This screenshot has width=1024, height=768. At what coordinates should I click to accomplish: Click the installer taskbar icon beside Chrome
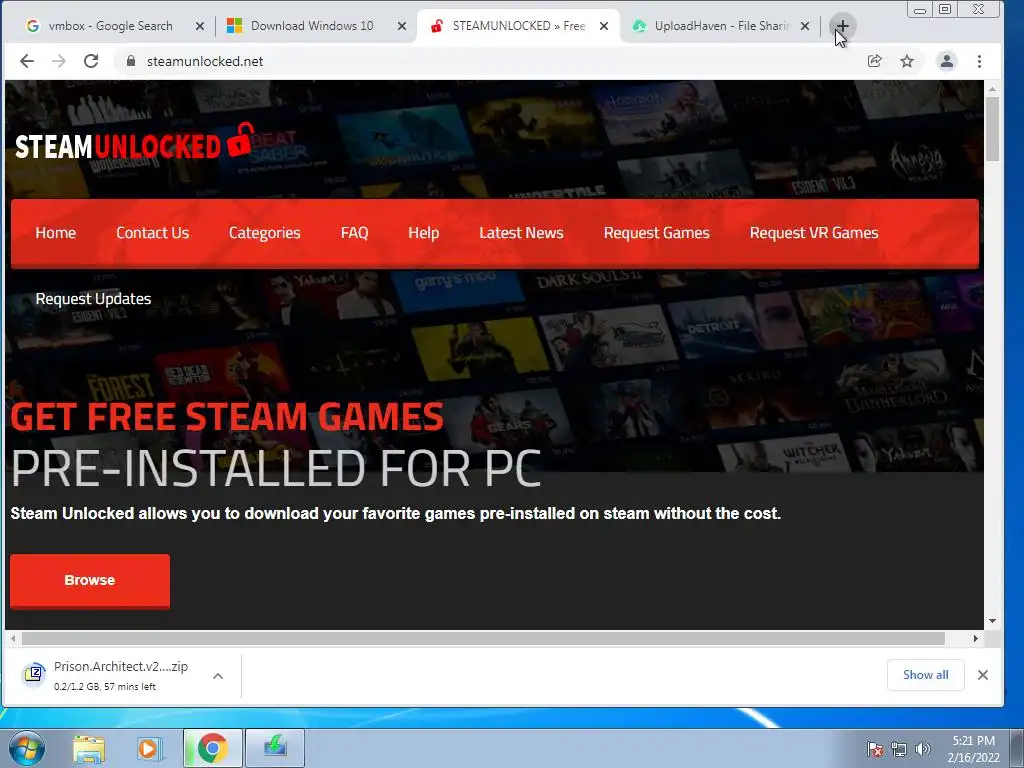[275, 748]
